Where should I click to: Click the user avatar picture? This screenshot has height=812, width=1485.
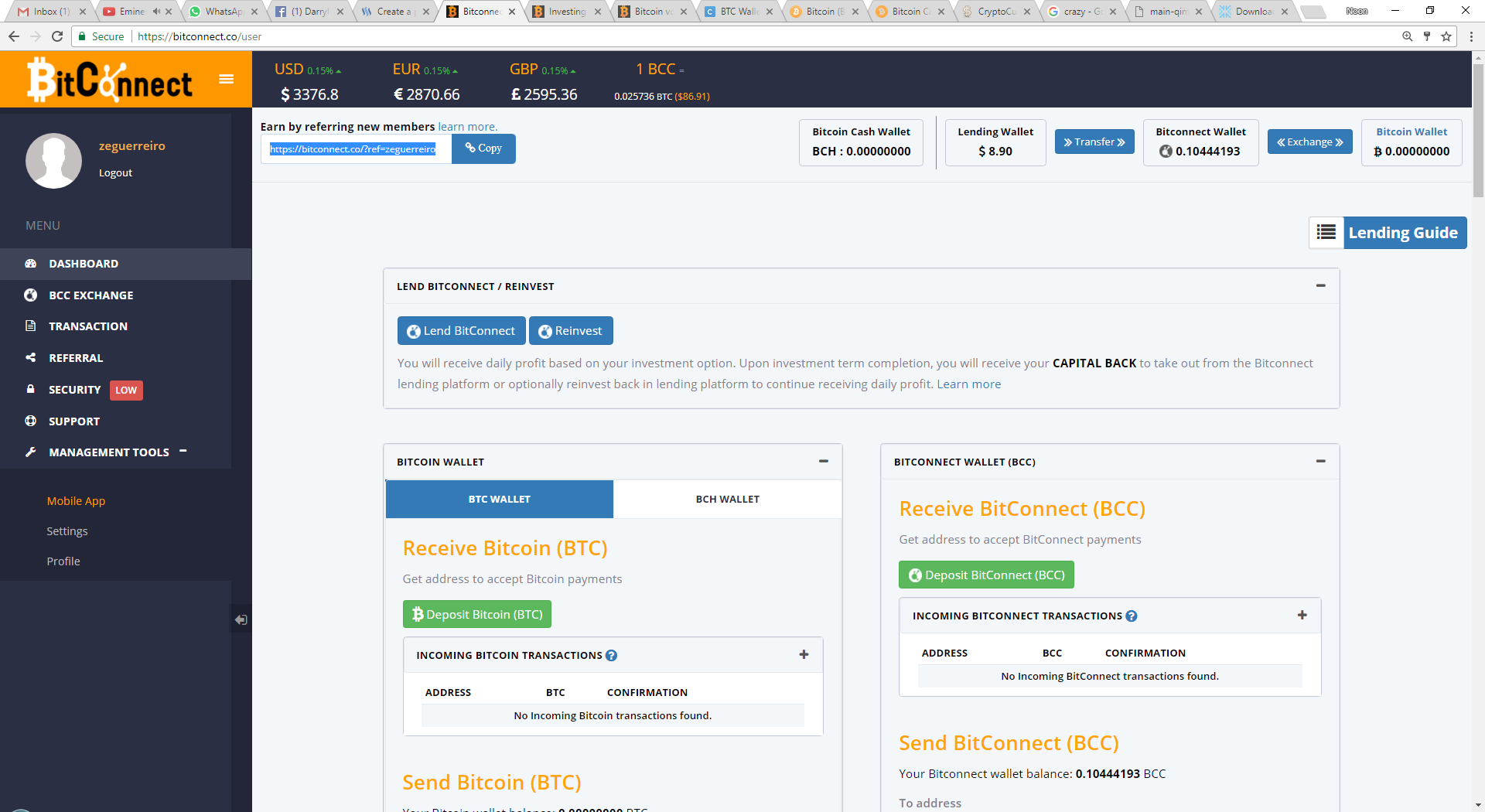(x=53, y=160)
